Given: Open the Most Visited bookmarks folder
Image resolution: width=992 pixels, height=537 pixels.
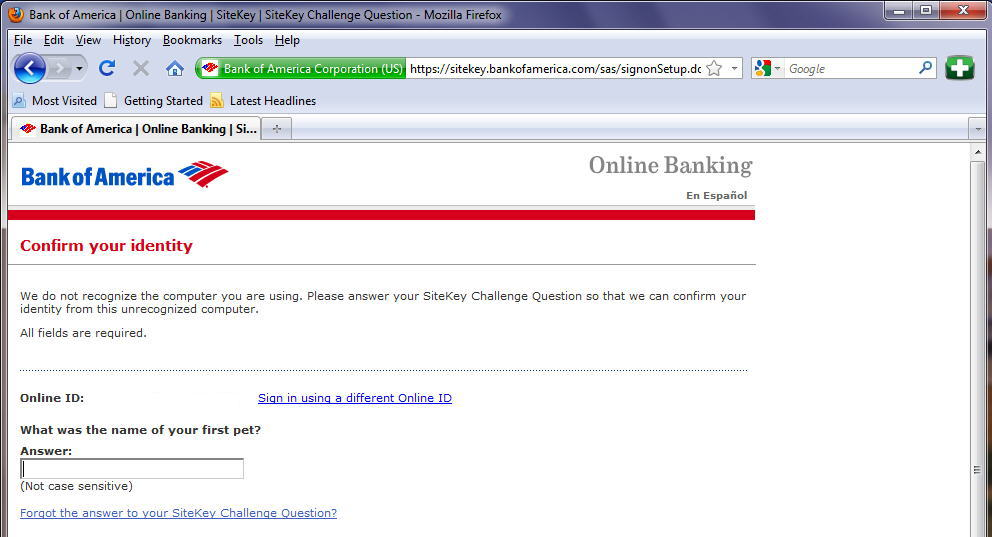Looking at the screenshot, I should (x=55, y=101).
